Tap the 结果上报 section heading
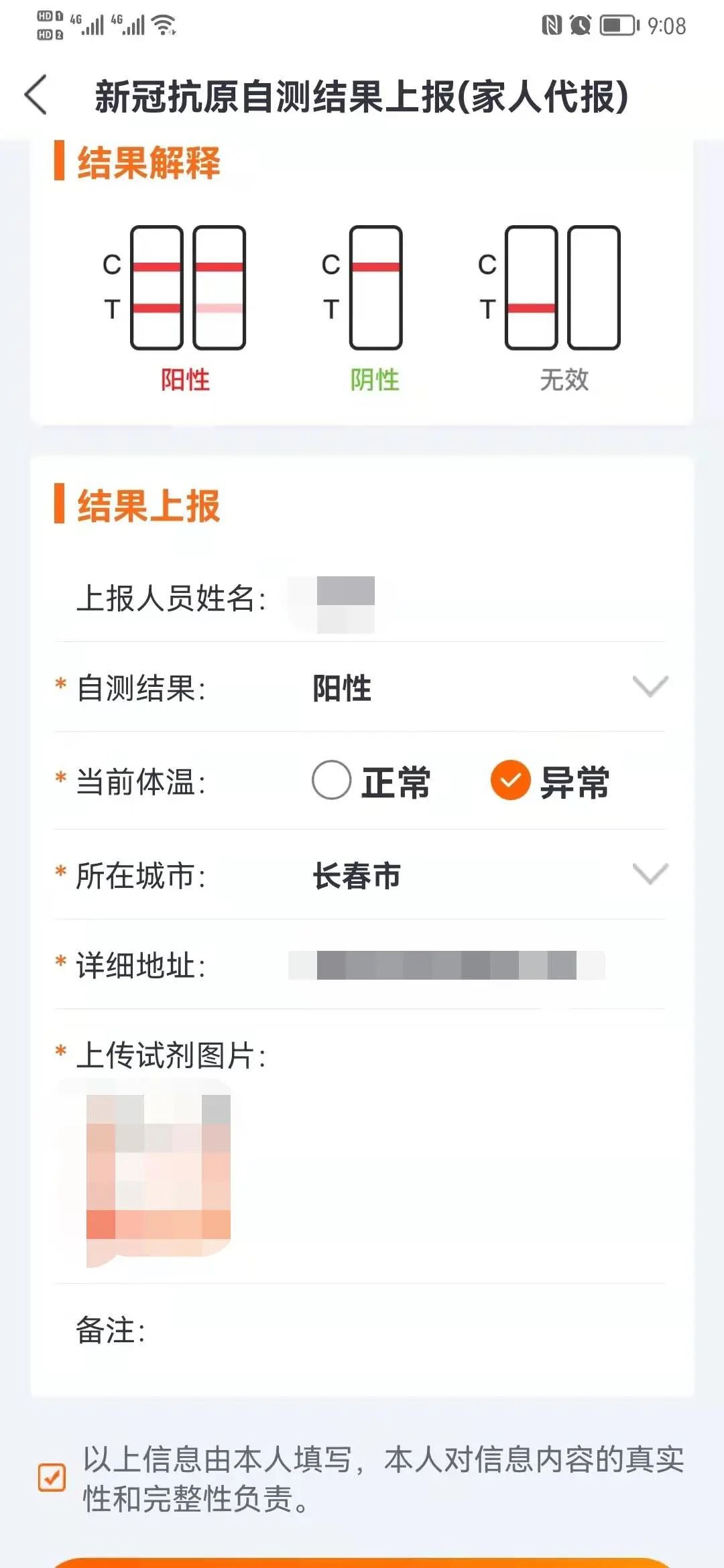Screen dimensions: 724x1568 149,505
